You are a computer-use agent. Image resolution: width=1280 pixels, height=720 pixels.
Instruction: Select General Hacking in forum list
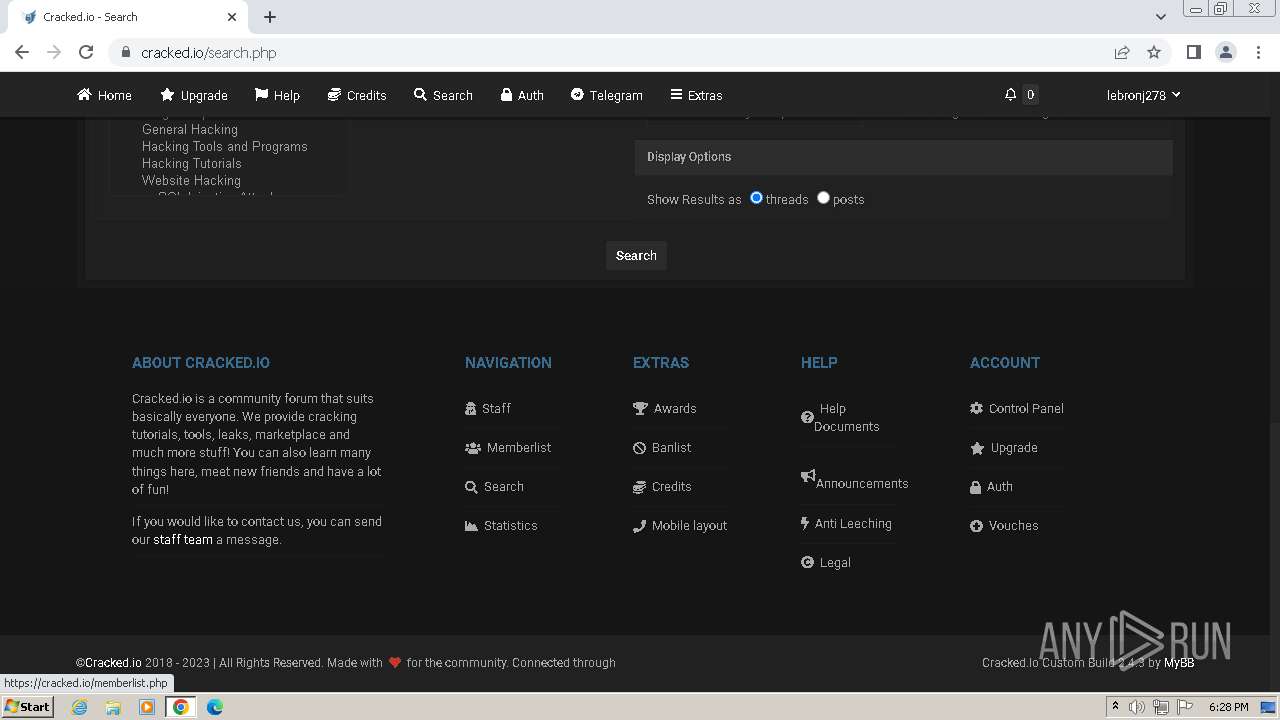[190, 129]
